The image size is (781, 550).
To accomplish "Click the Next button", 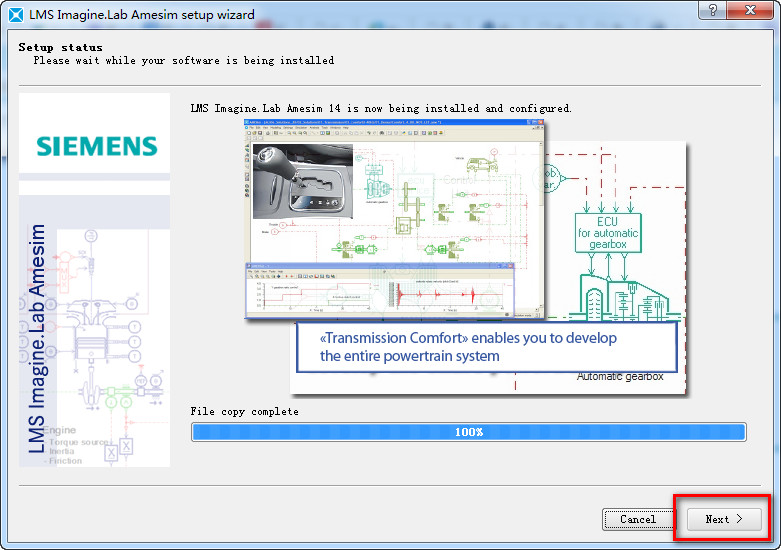I will click(724, 519).
